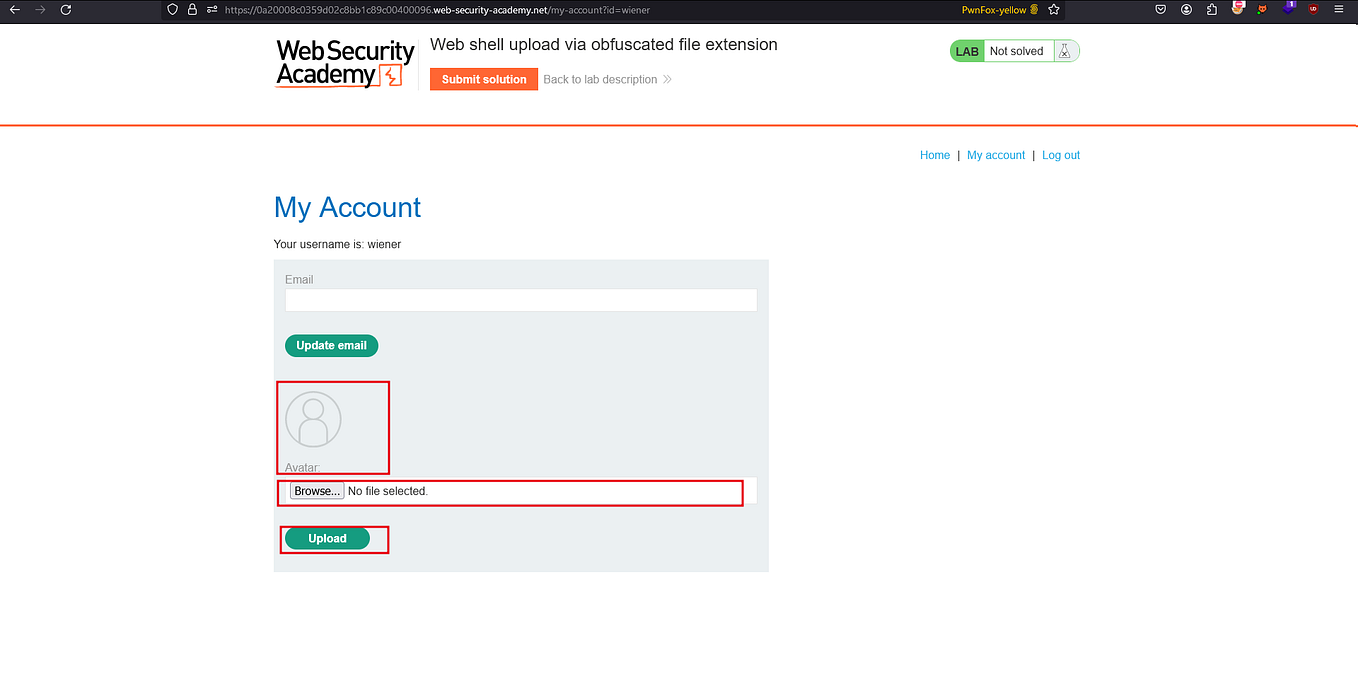Open Back to lab description
The image size is (1358, 693).
[600, 79]
